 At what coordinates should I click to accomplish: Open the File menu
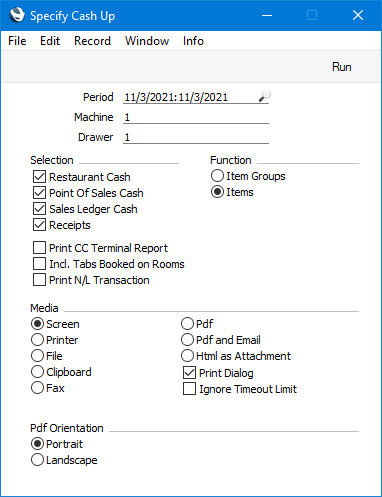17,41
